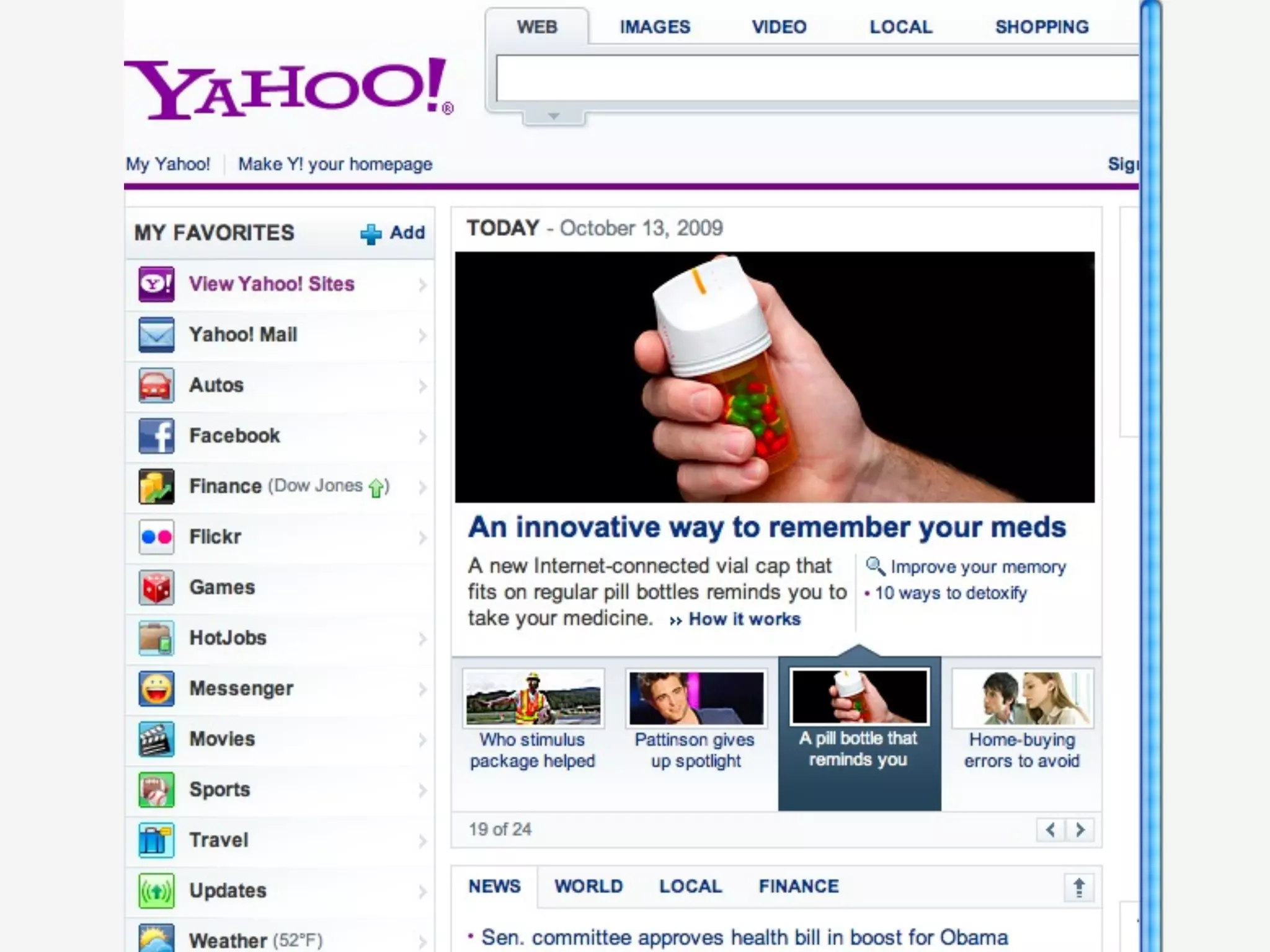Screen dimensions: 1270x952
Task: Open the Messenger smiley icon
Action: coord(156,689)
